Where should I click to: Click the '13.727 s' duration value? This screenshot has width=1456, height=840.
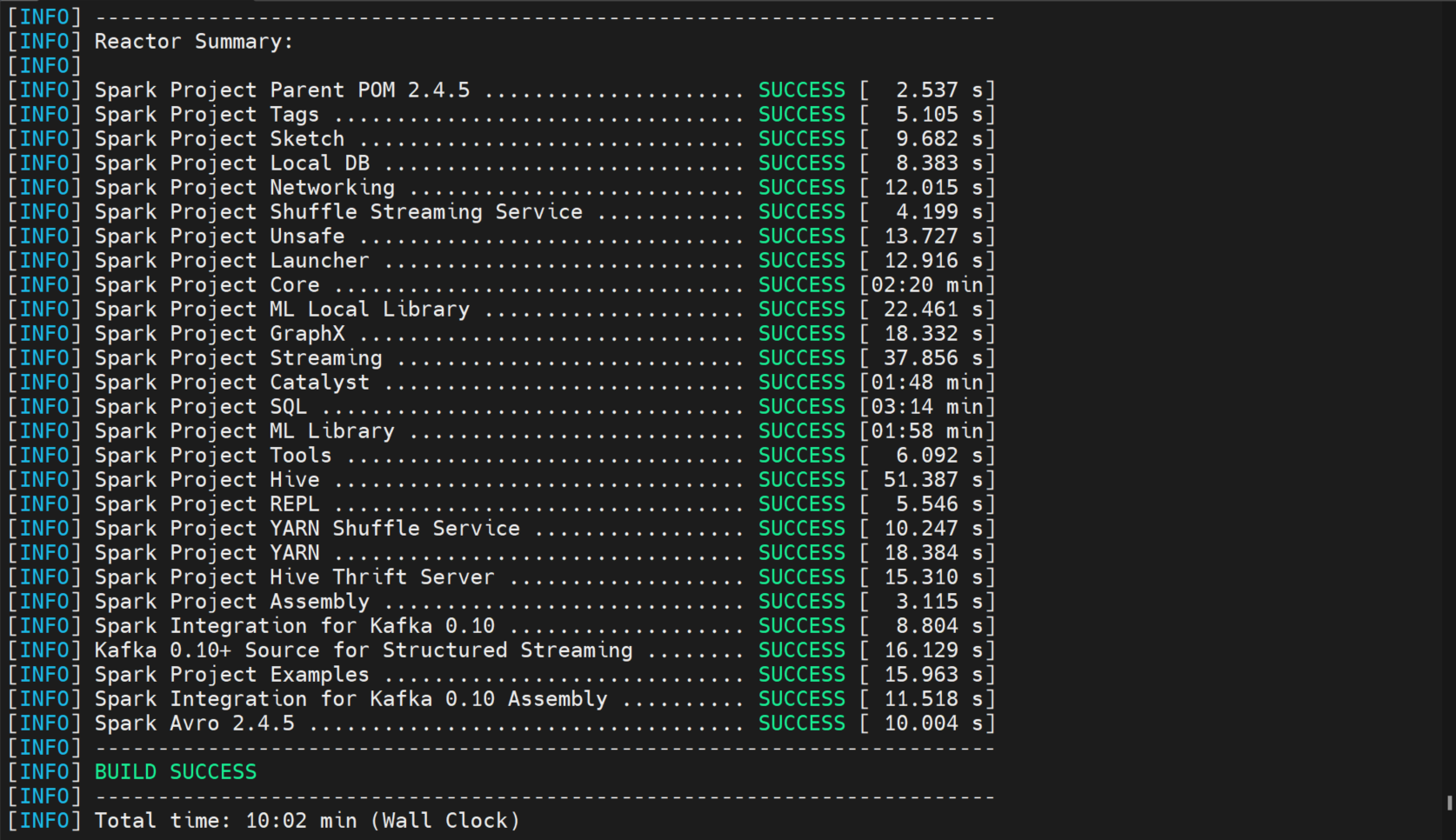point(934,237)
